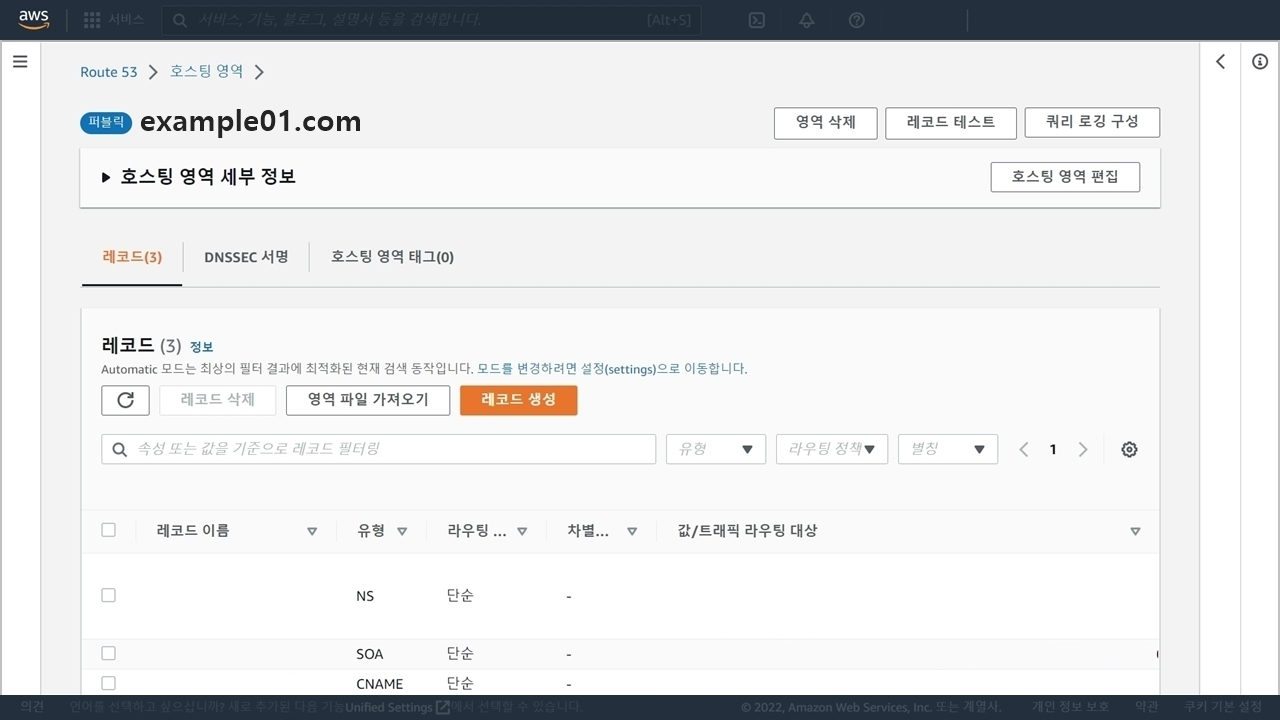Switch to DNSSEC 서명 tab
Screen dimensions: 1280x720
tap(246, 257)
